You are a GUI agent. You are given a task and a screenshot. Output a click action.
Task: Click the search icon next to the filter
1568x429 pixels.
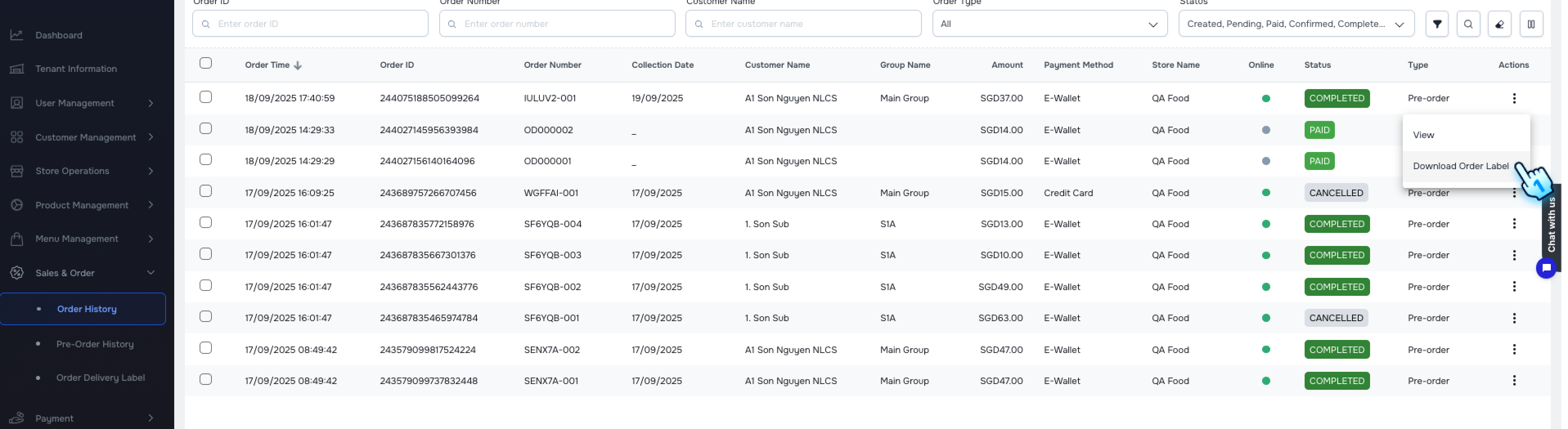[x=1469, y=24]
